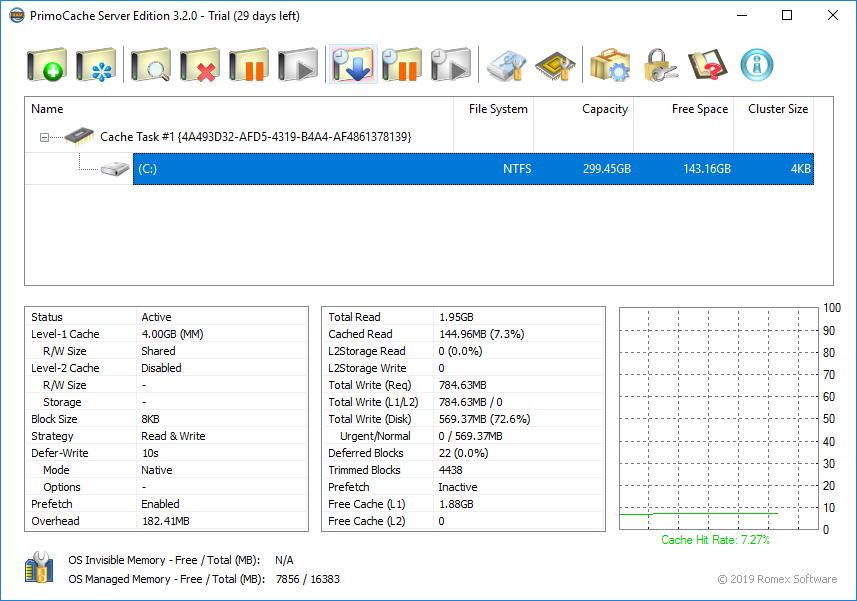Open the memory chip management icon
Screen dimensions: 857x601
555,66
